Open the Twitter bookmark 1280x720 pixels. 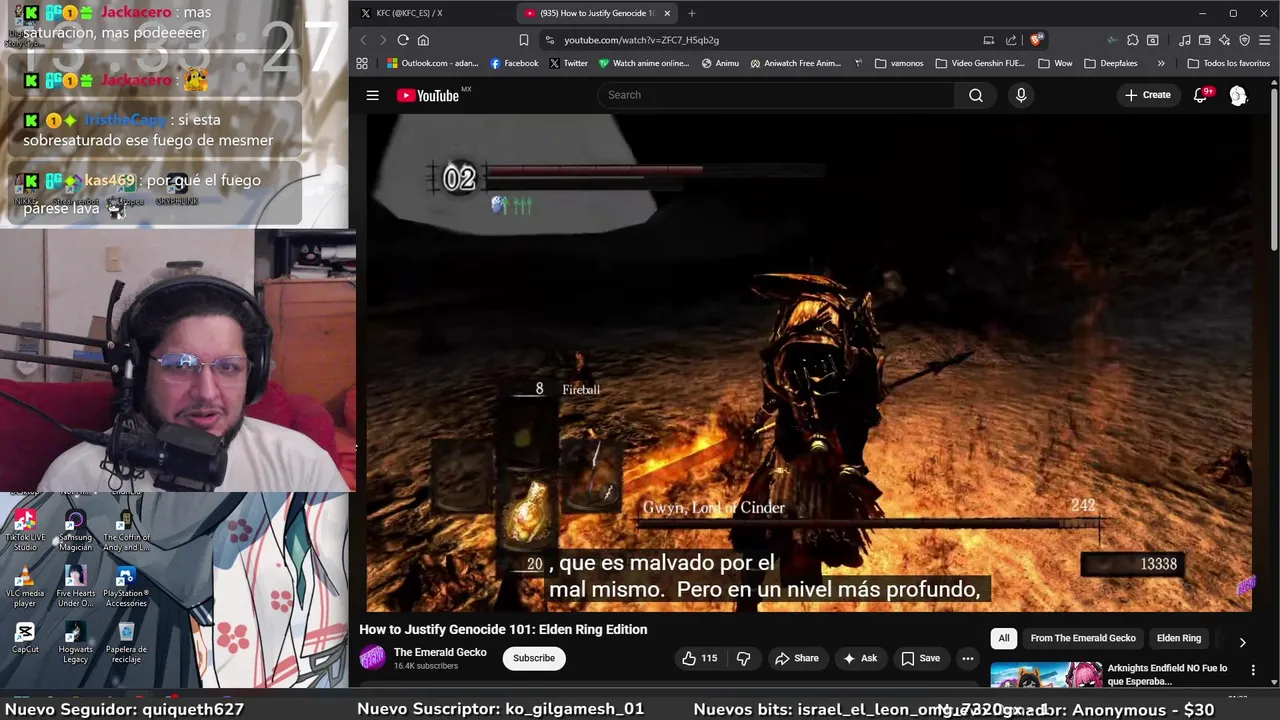coord(568,63)
